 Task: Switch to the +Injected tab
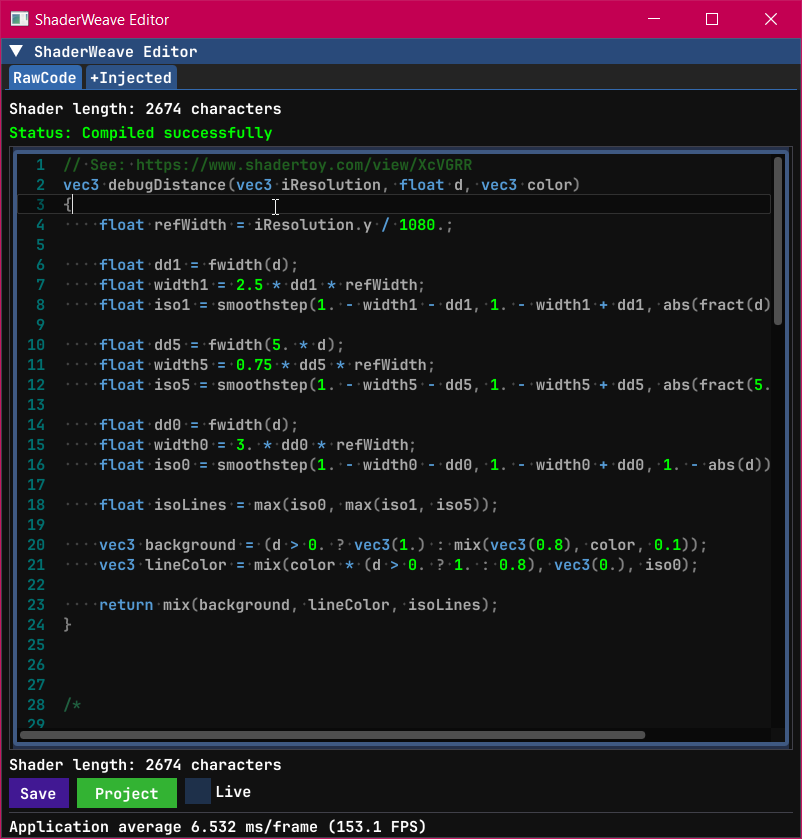click(130, 76)
